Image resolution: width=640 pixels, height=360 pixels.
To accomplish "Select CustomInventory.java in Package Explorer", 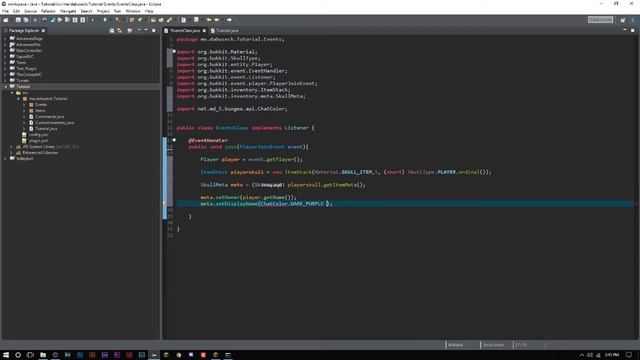I will [54, 123].
